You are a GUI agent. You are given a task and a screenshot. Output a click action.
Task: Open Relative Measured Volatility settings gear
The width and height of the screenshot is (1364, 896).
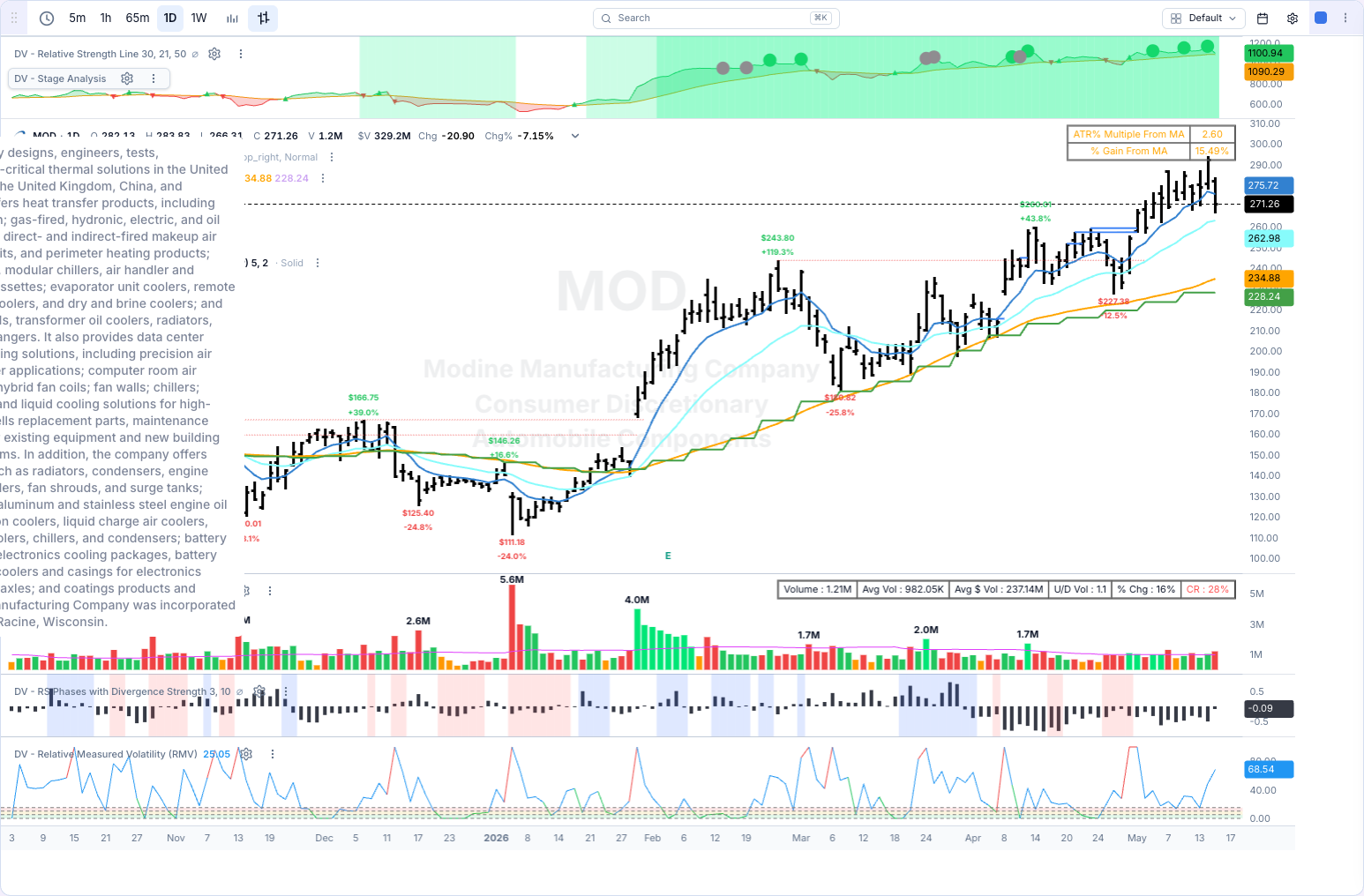pos(246,754)
